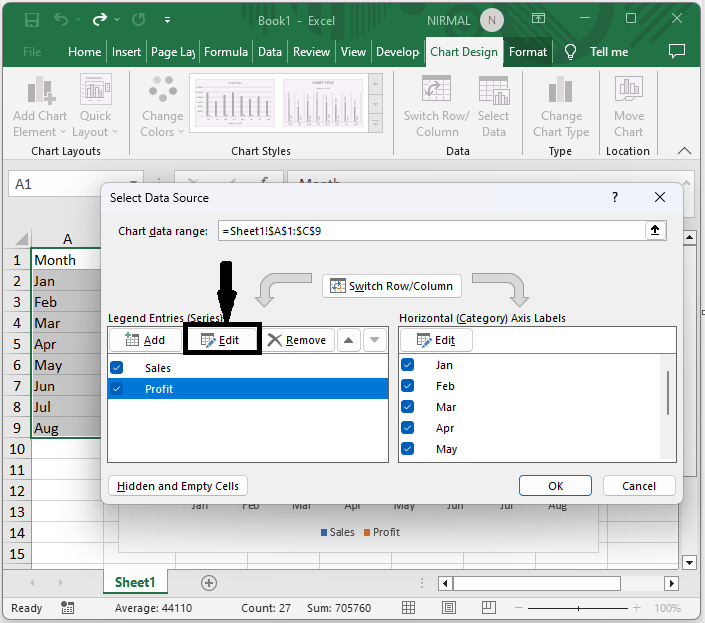Viewport: 705px width, 623px height.
Task: Click the Redo arrow icon
Action: (x=101, y=20)
